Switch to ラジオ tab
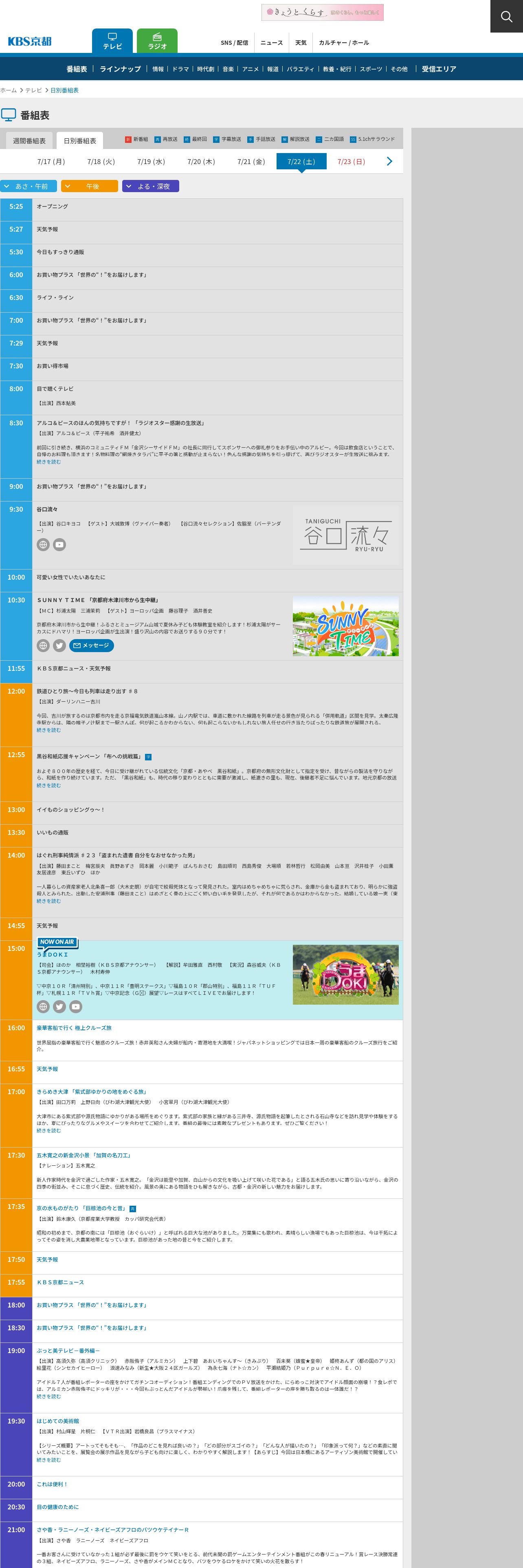Screen dimensions: 523x1568 (x=157, y=41)
